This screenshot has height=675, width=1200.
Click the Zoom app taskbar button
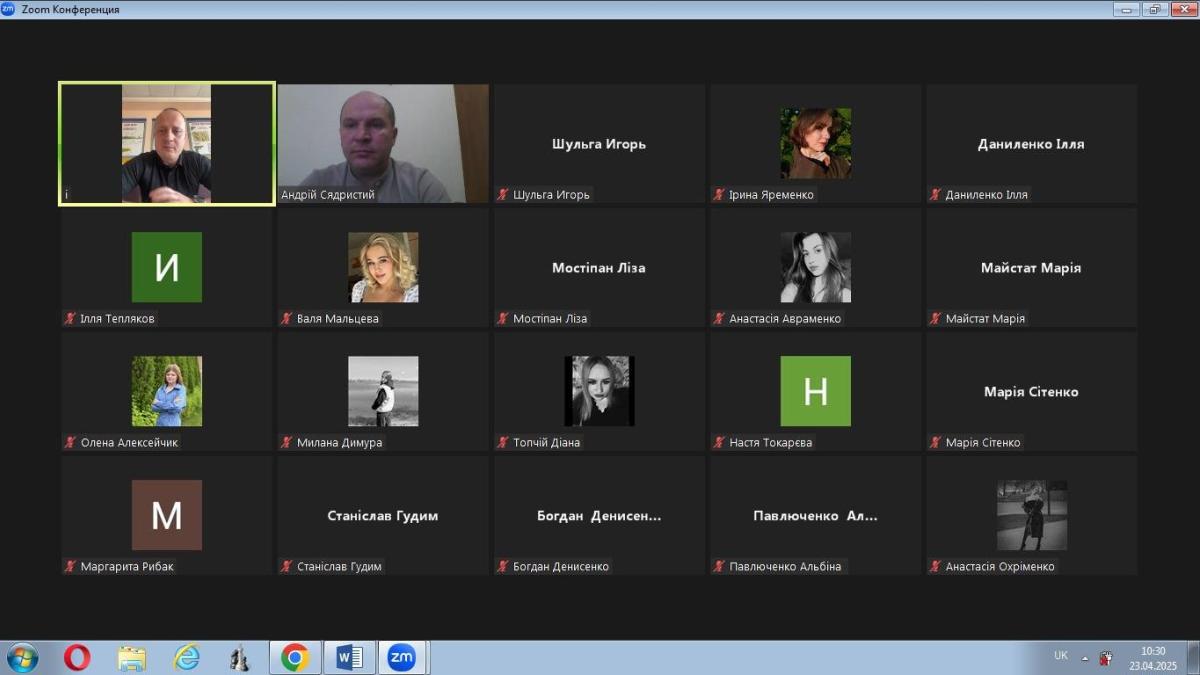(x=402, y=657)
